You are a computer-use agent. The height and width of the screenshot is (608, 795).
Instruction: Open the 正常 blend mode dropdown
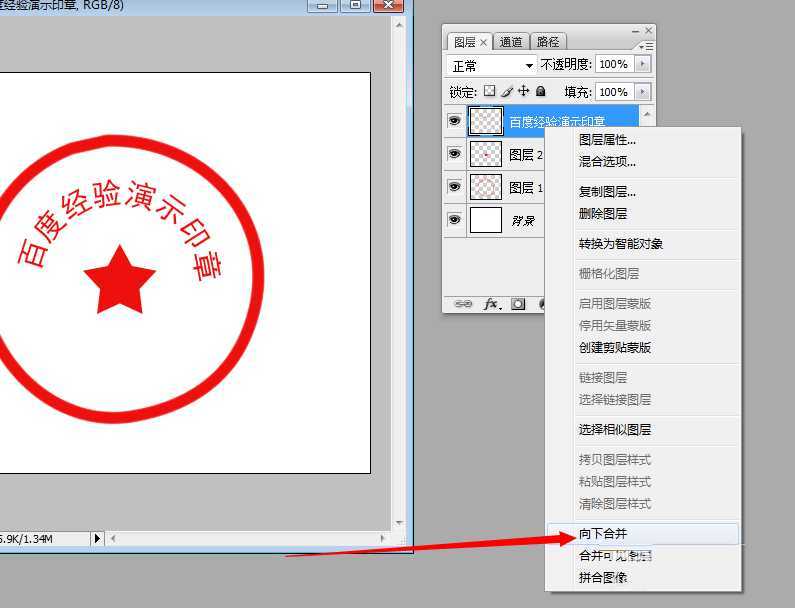click(x=492, y=65)
